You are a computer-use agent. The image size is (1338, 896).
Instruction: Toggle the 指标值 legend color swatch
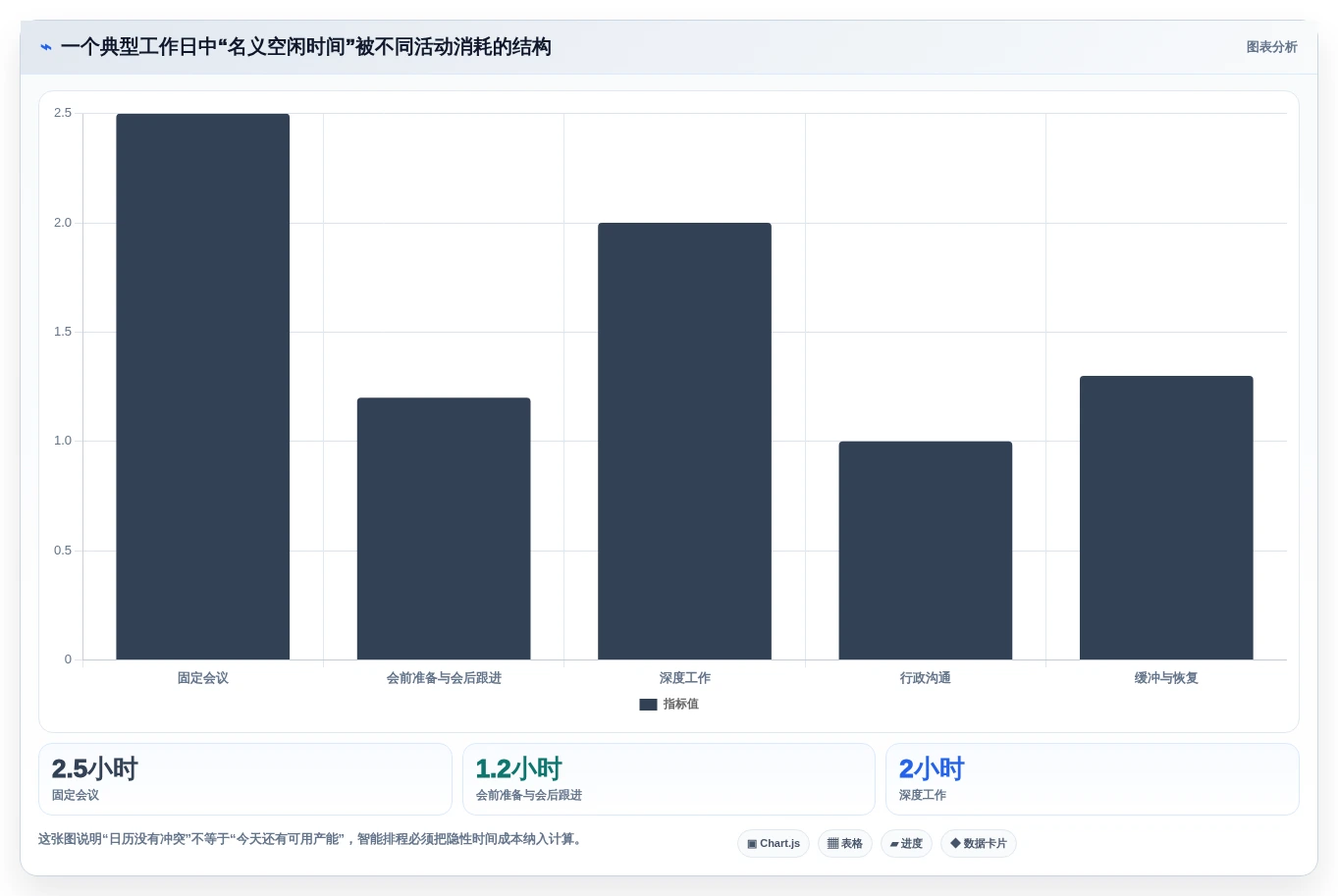648,705
